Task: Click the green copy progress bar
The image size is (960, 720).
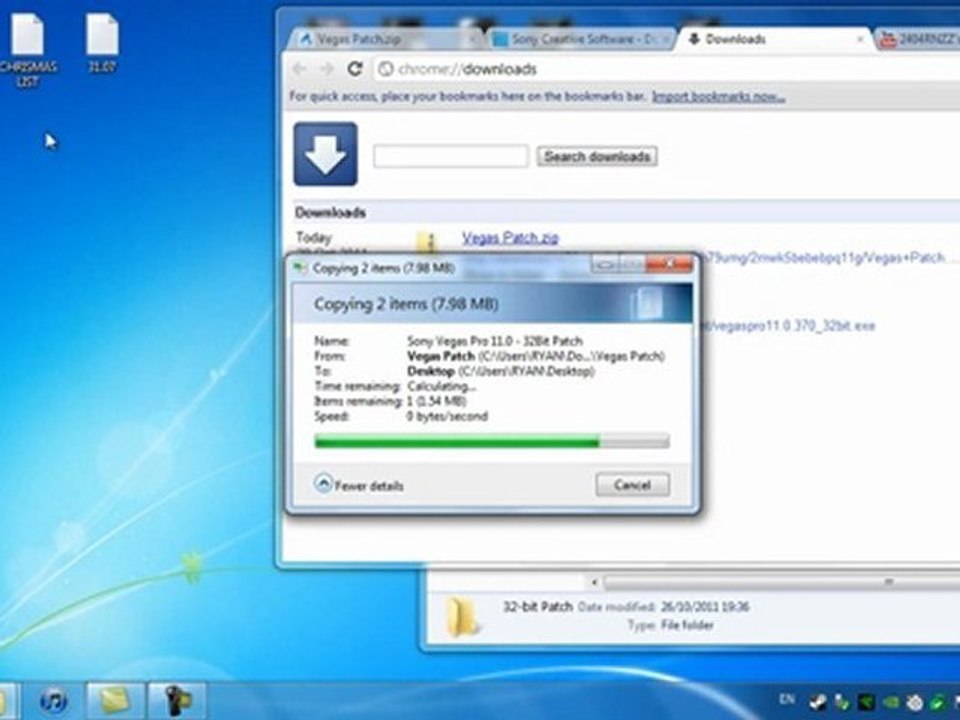Action: [x=492, y=441]
